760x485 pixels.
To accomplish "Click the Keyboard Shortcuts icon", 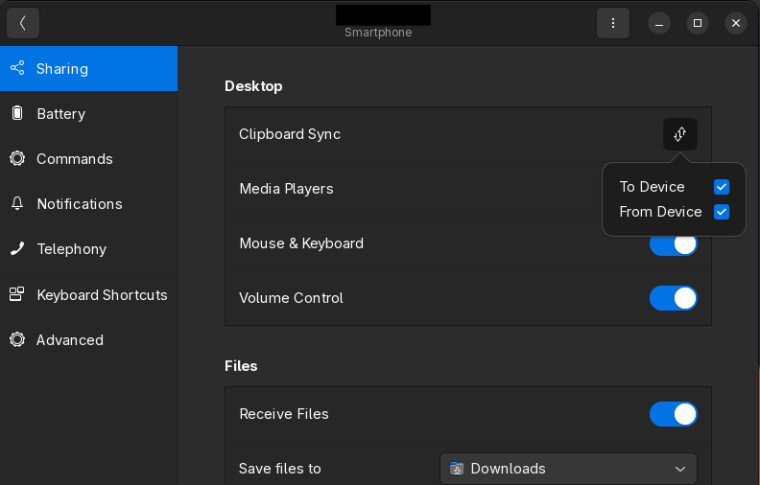I will click(x=17, y=294).
